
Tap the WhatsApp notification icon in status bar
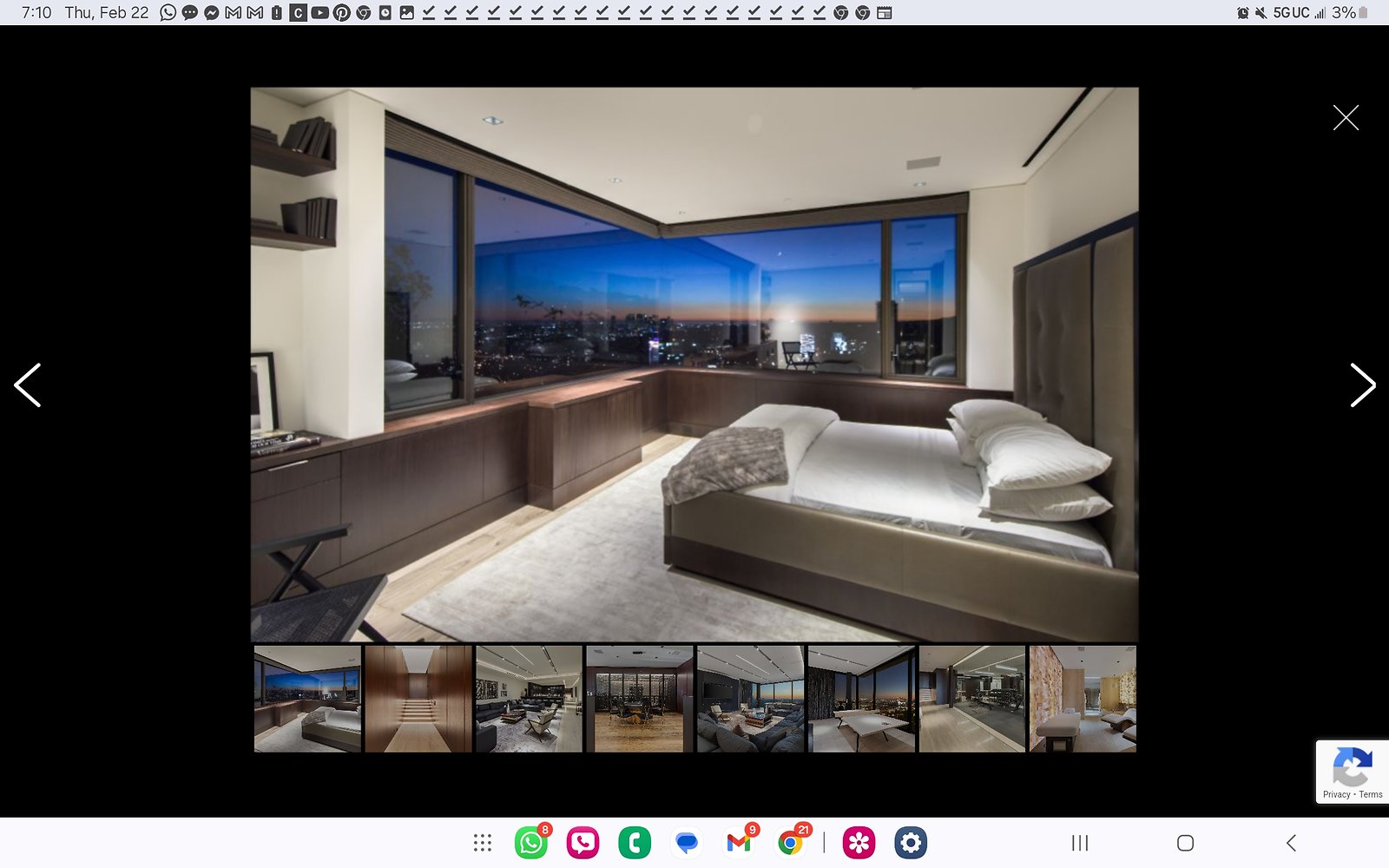(x=168, y=13)
